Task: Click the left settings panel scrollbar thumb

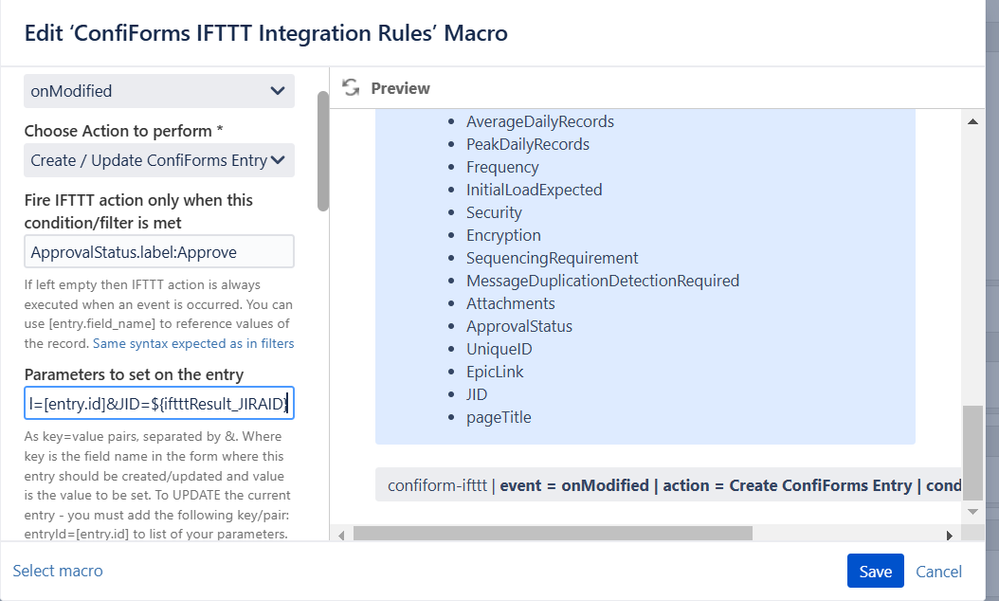Action: click(322, 150)
